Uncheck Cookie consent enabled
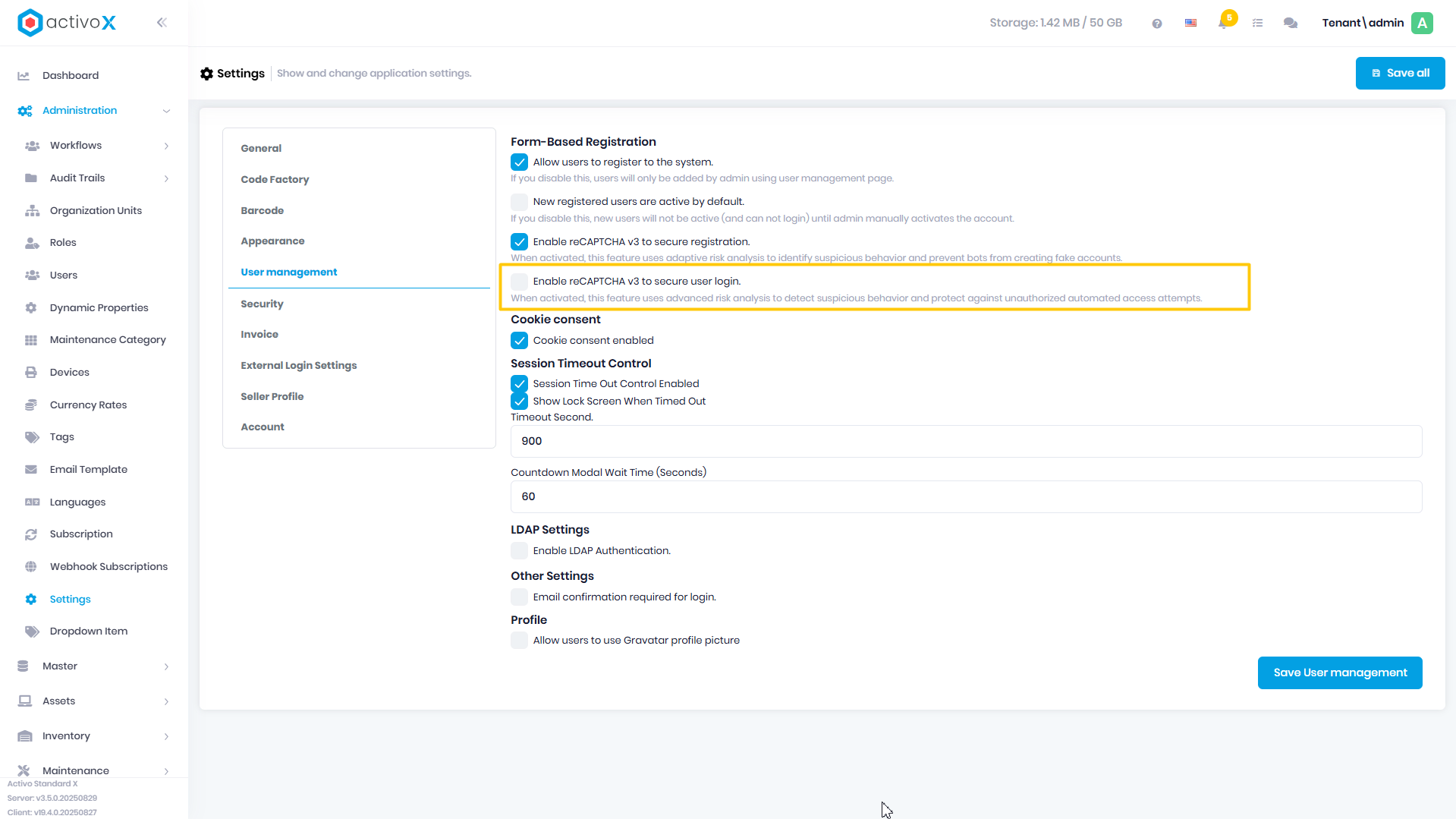Image resolution: width=1456 pixels, height=819 pixels. pyautogui.click(x=519, y=341)
